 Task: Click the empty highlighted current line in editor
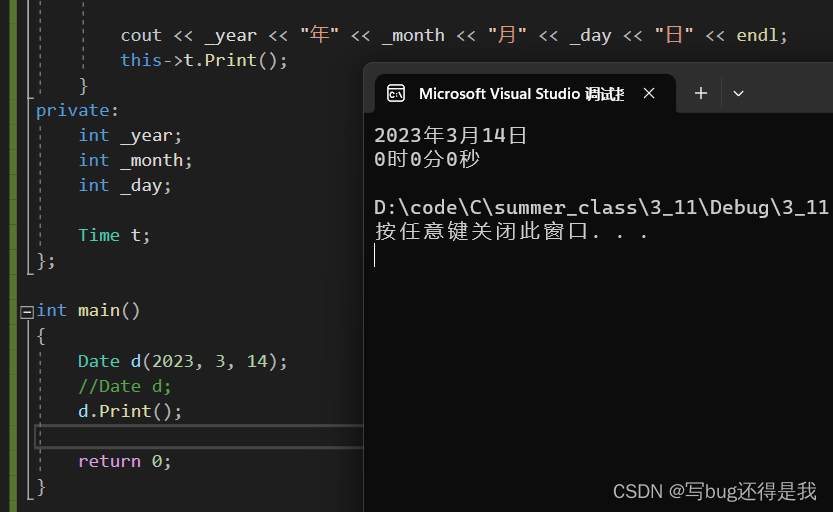[199, 437]
